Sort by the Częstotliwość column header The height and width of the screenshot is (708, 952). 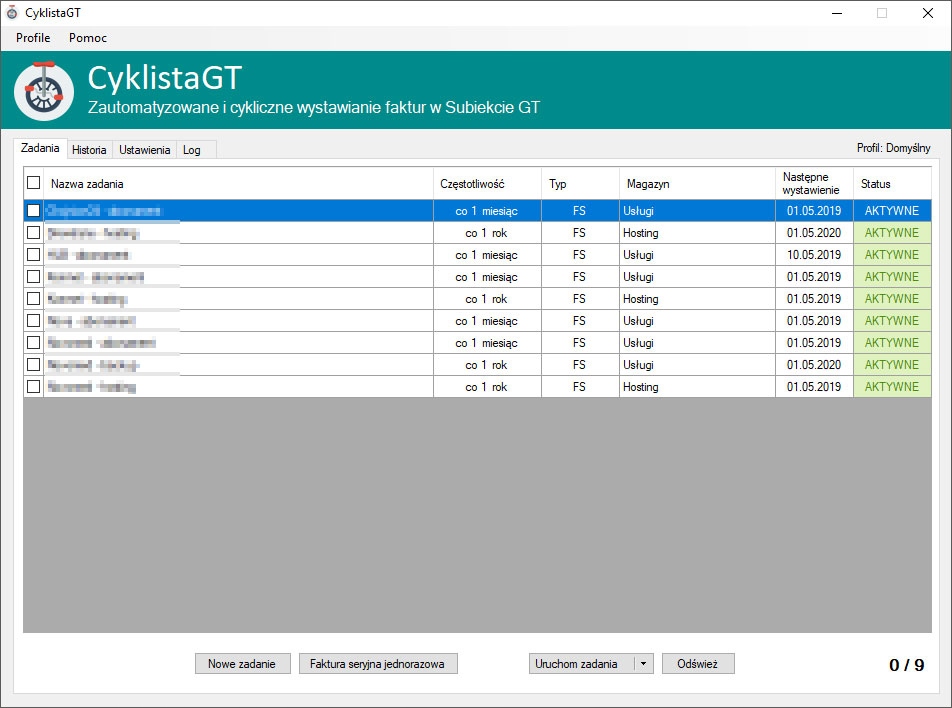tap(472, 184)
